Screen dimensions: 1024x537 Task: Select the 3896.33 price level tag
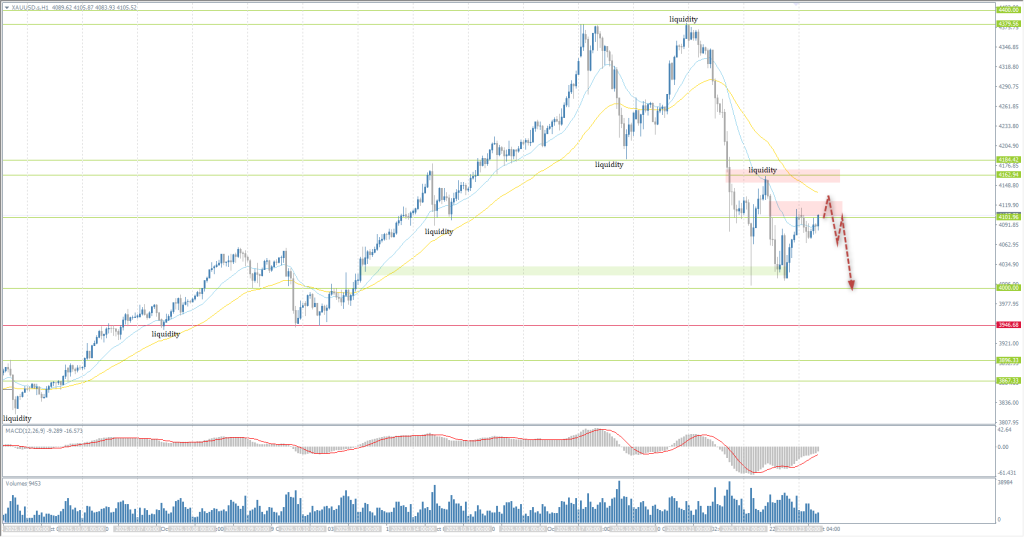(1007, 360)
